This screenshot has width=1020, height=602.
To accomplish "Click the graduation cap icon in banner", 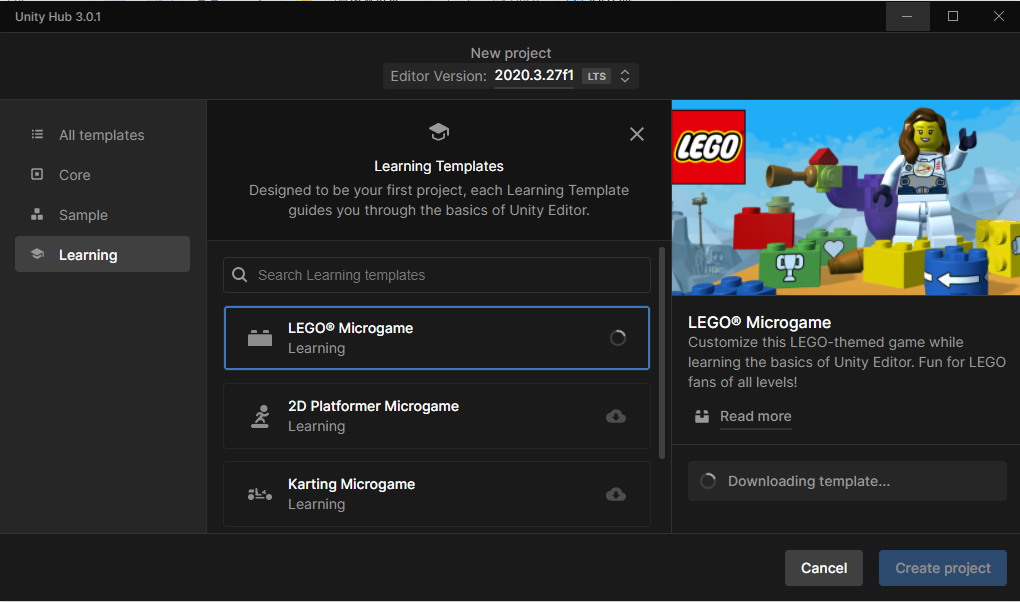I will pyautogui.click(x=438, y=132).
